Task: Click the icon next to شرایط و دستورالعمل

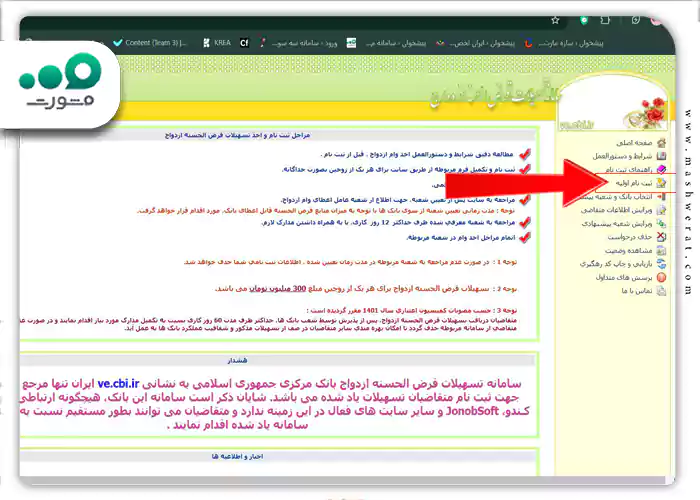Action: click(662, 156)
